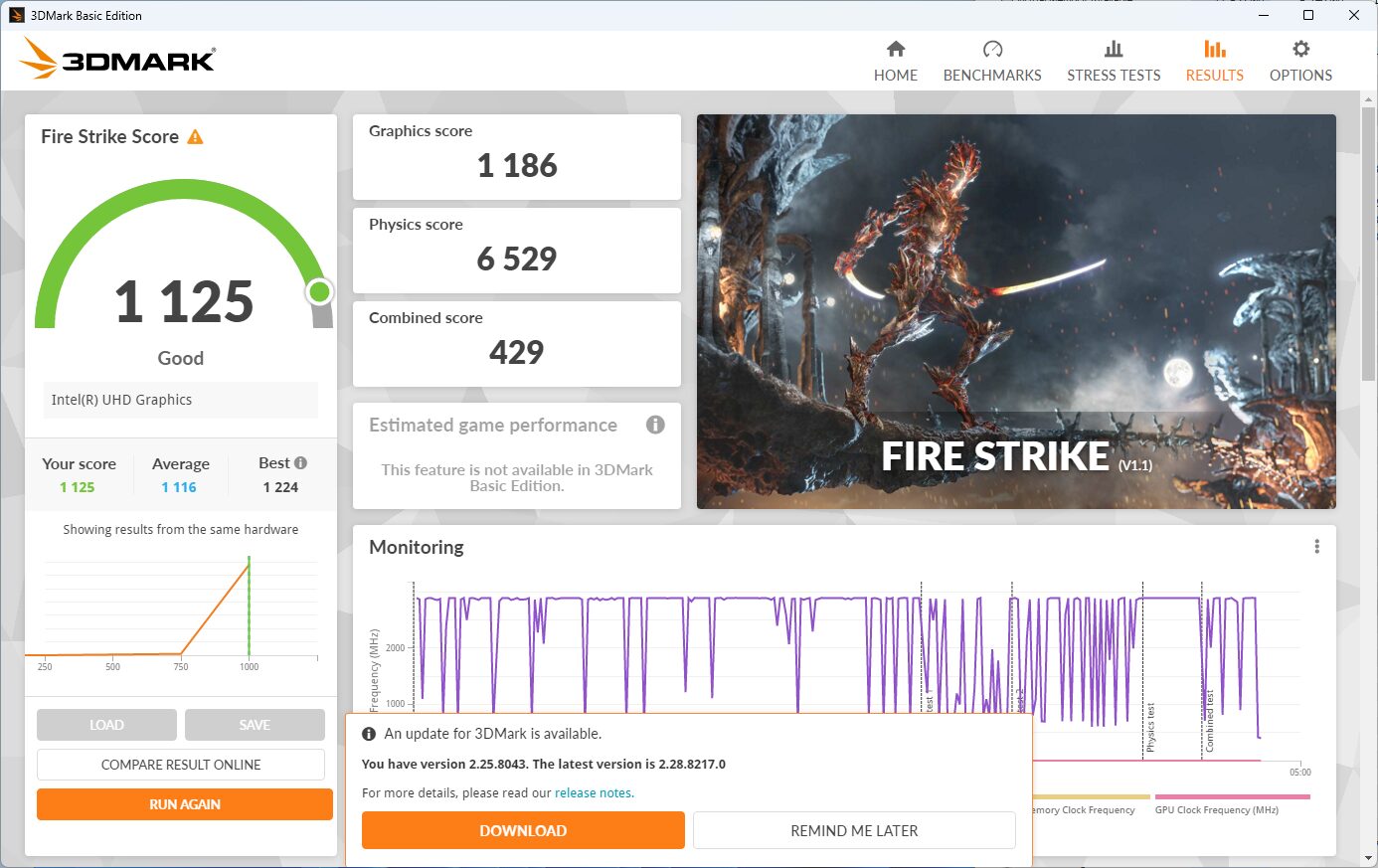1378x868 pixels.
Task: Click the SAVE button
Action: (x=255, y=725)
